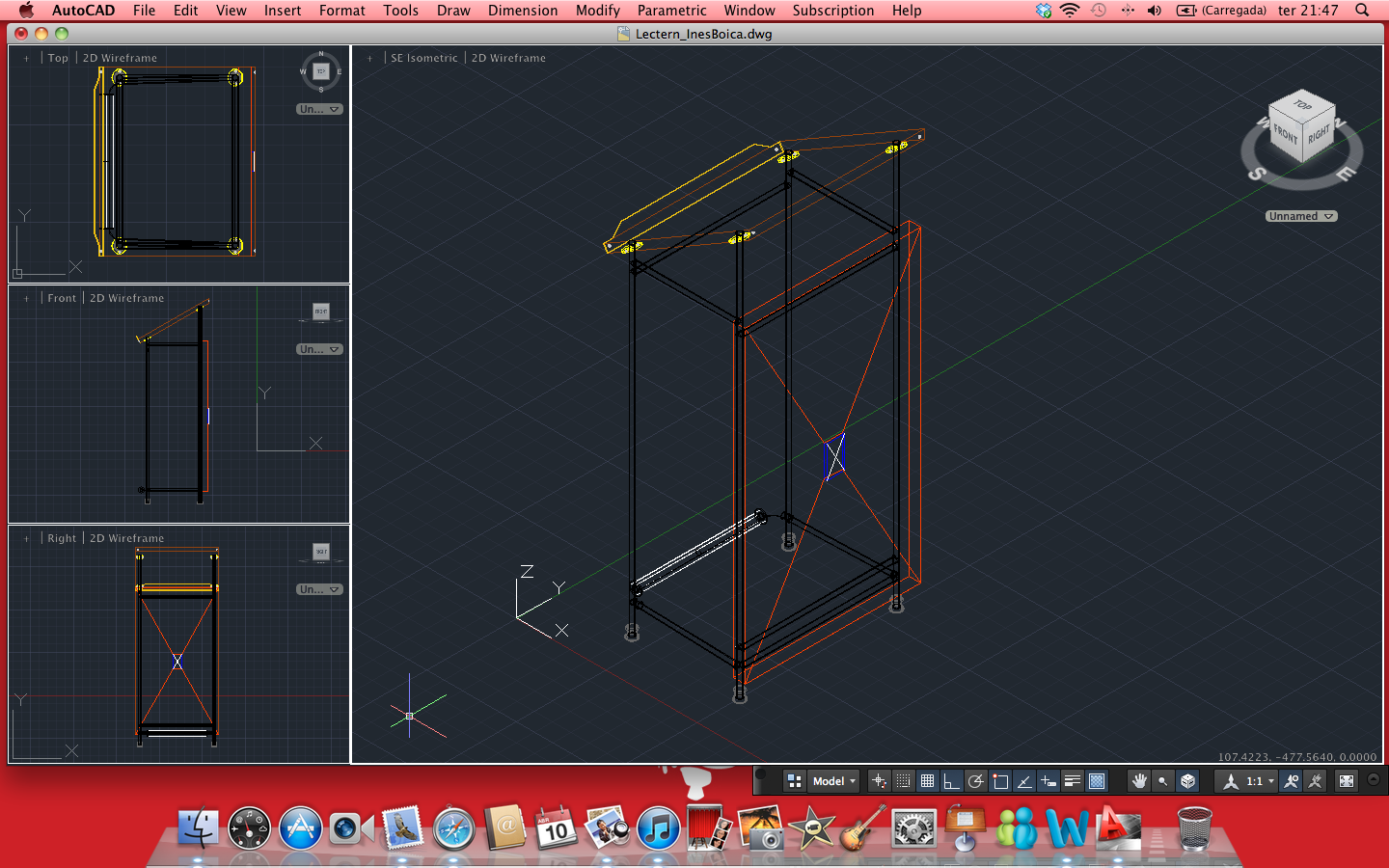
Task: Click the Maximize Viewport icon
Action: tap(1348, 781)
